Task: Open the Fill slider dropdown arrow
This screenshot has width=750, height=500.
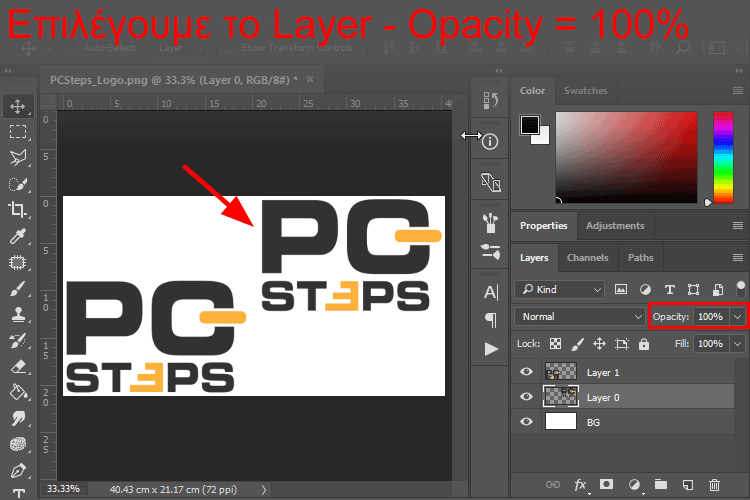Action: pyautogui.click(x=738, y=344)
